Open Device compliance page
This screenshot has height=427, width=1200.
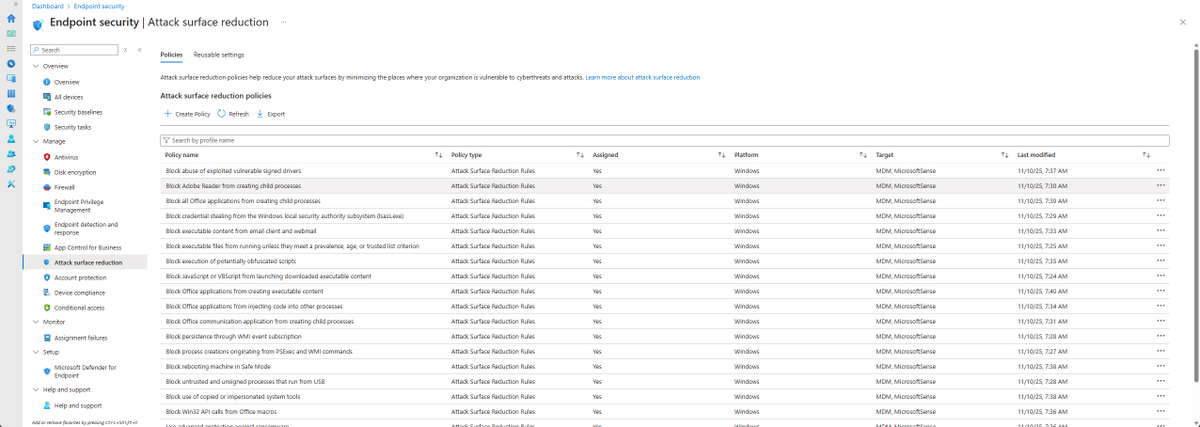click(x=79, y=292)
